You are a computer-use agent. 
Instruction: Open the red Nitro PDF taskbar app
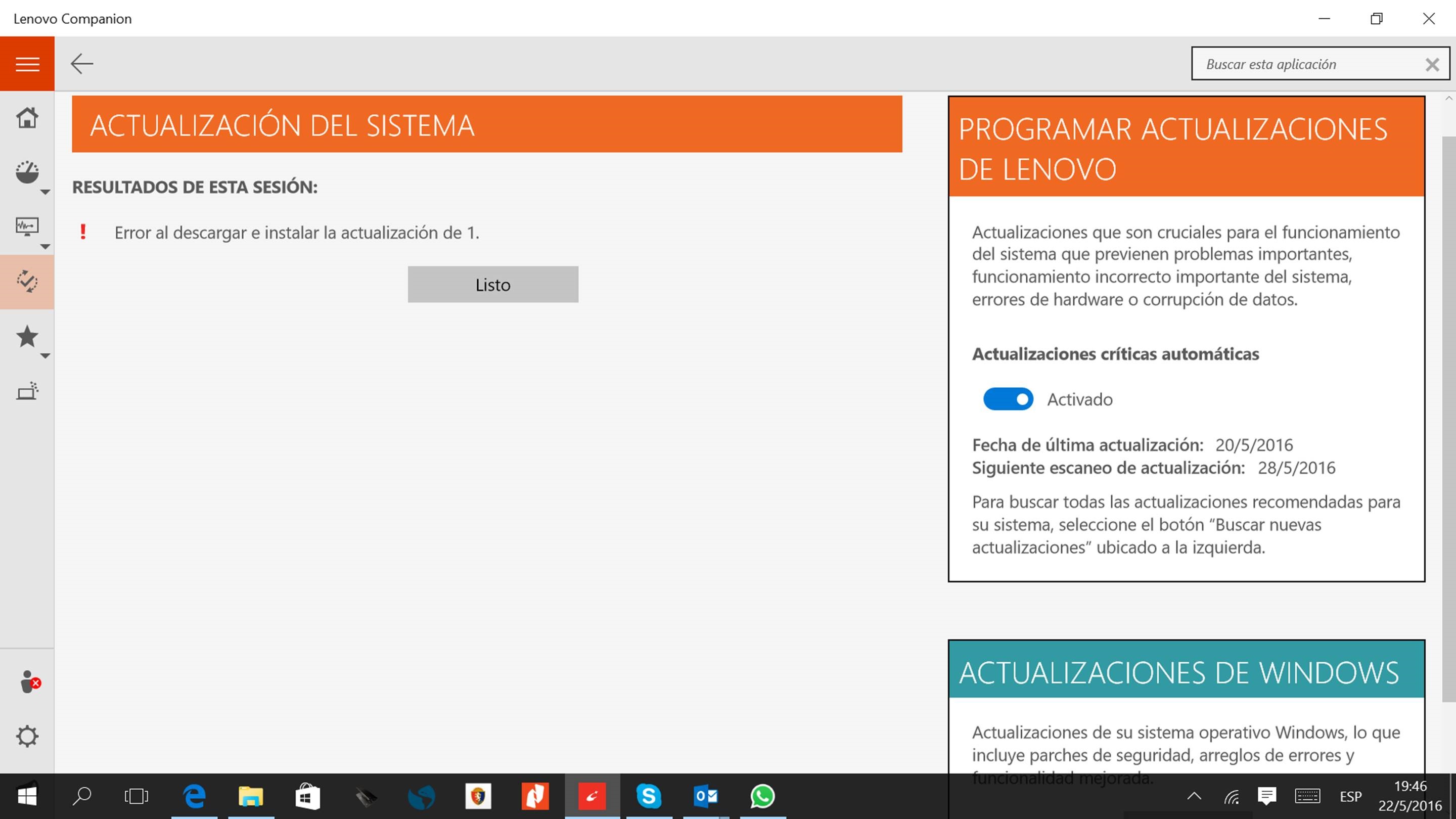tap(535, 796)
